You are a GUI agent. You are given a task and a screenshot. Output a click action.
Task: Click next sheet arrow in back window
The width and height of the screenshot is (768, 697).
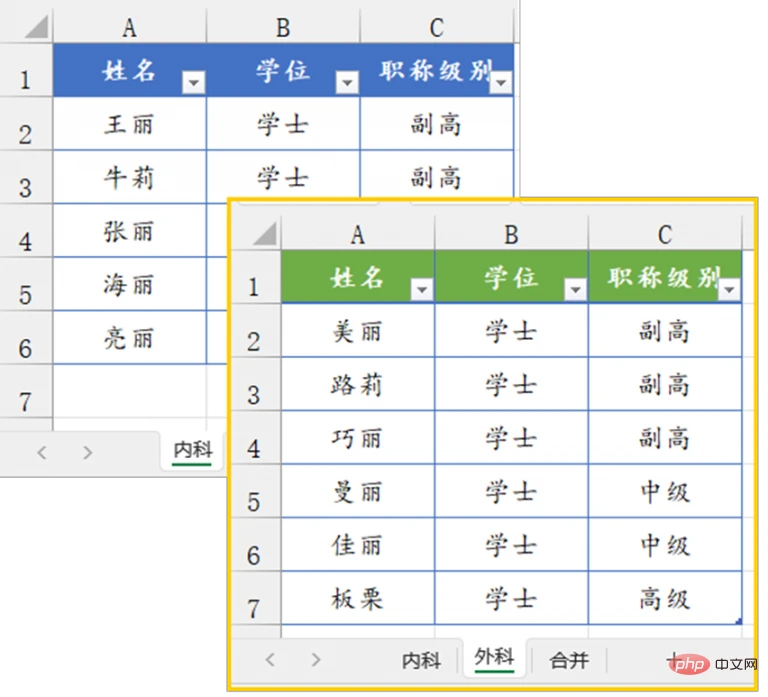pos(88,452)
